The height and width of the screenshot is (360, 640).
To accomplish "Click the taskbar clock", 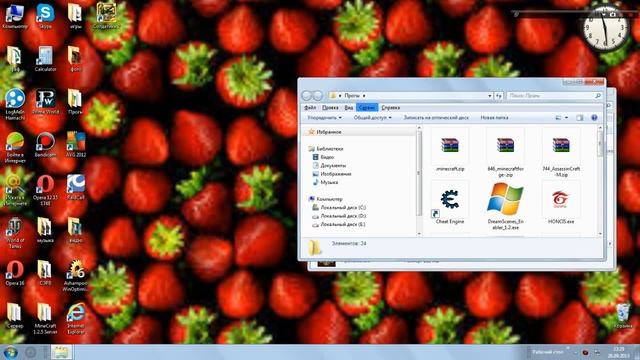I will [619, 352].
